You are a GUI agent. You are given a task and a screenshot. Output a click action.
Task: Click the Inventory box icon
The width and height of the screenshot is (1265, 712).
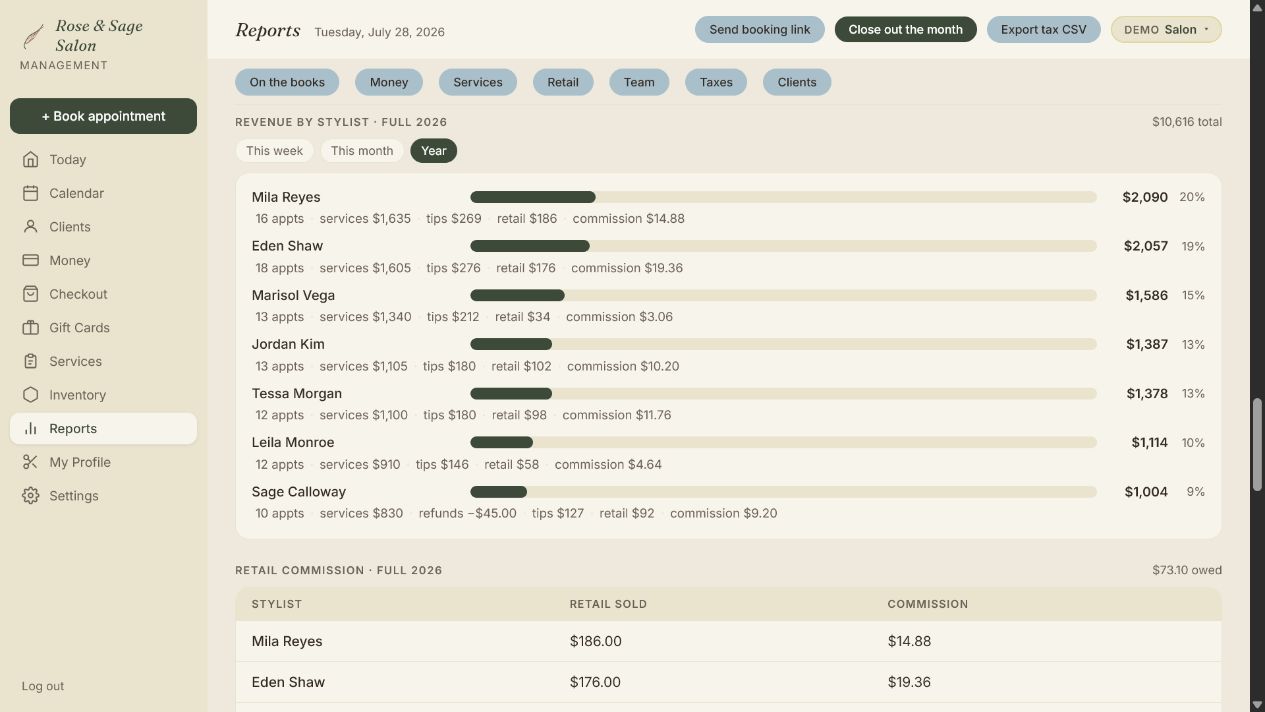point(31,395)
